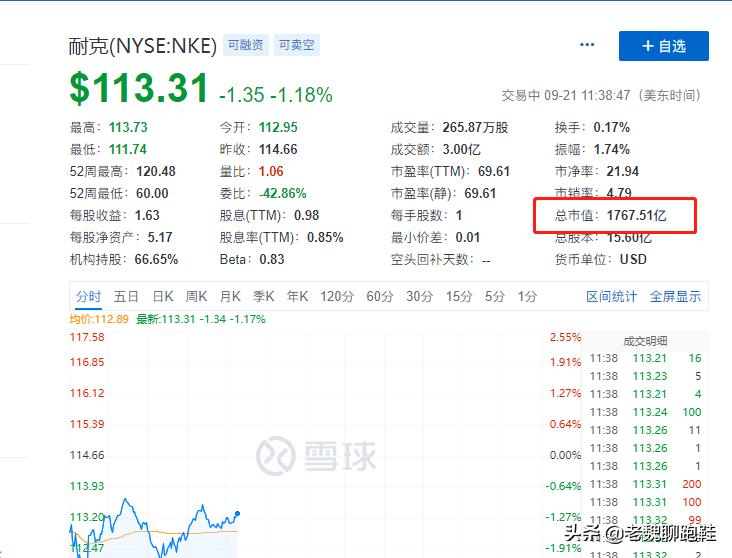This screenshot has height=558, width=732.
Task: Click the 均价:112.89 average price label
Action: tap(99, 319)
